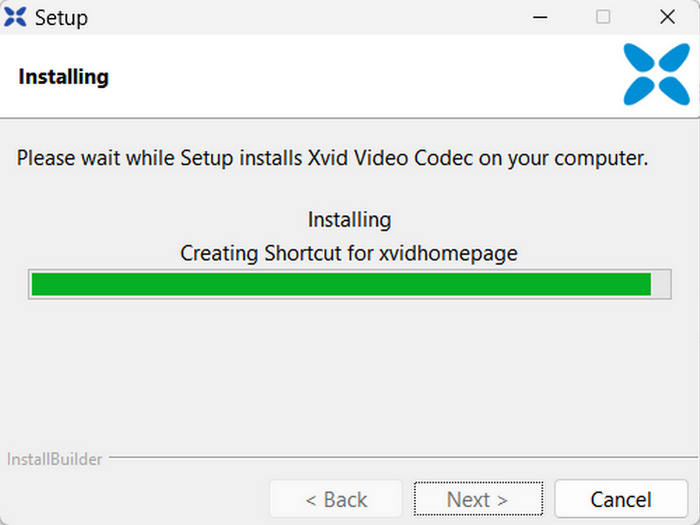Click the empty gray area below the progress bar
The height and width of the screenshot is (525, 700).
pos(350,380)
